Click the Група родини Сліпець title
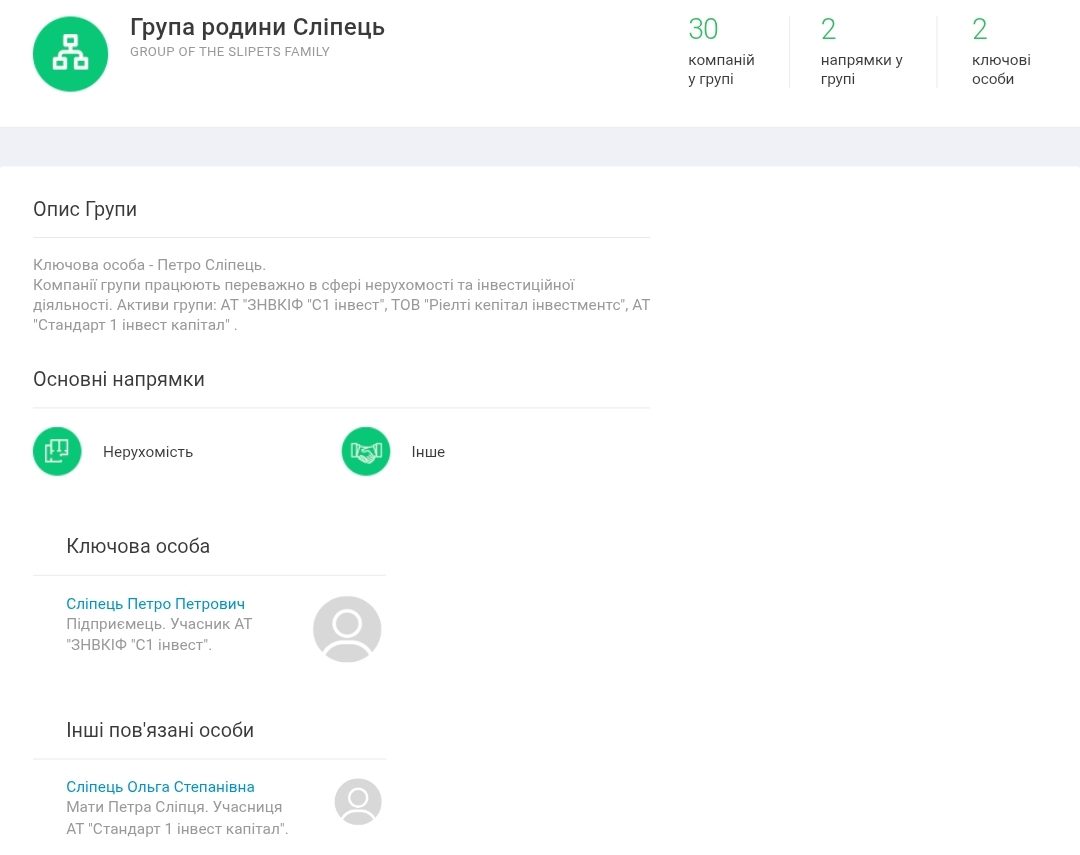 coord(257,27)
